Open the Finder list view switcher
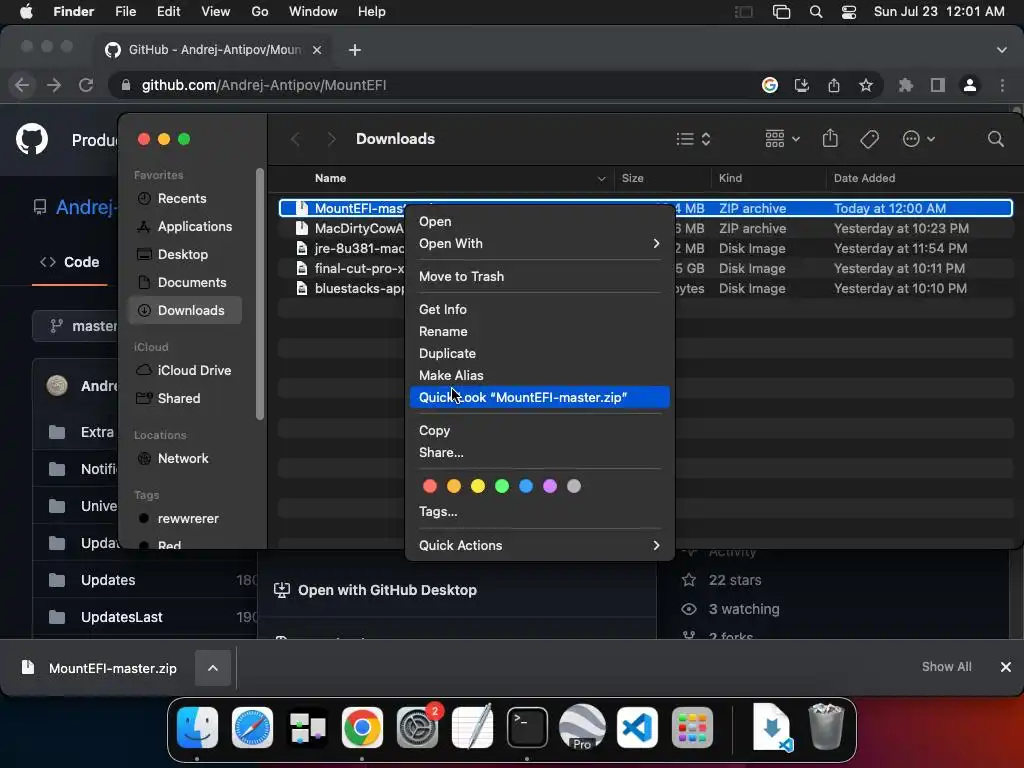The width and height of the screenshot is (1024, 768). point(693,138)
